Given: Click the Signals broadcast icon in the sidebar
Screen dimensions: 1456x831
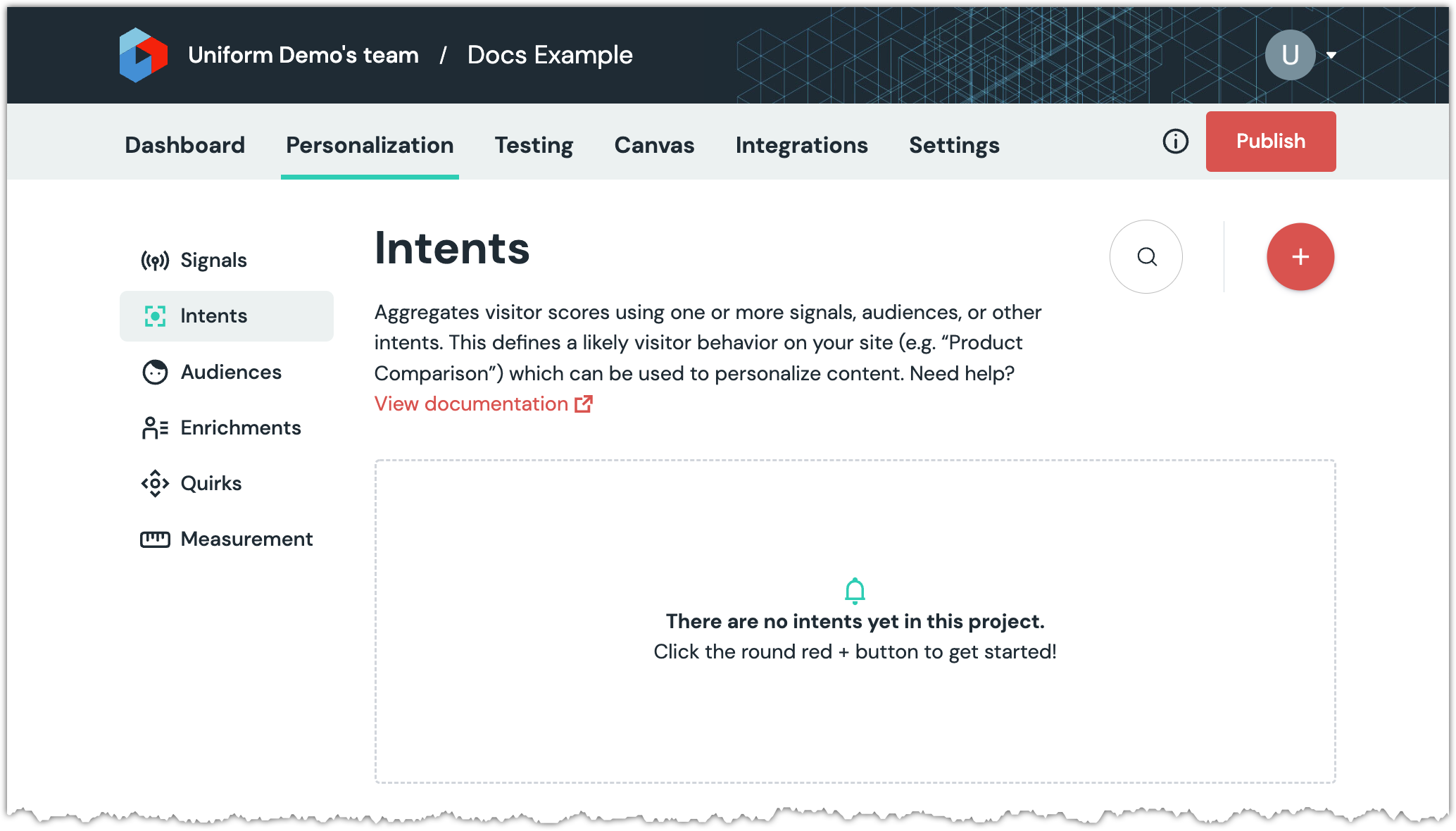Looking at the screenshot, I should tap(155, 261).
